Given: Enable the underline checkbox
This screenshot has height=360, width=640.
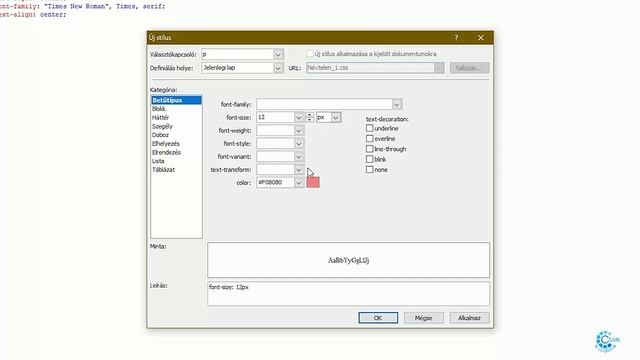Looking at the screenshot, I should [x=369, y=128].
